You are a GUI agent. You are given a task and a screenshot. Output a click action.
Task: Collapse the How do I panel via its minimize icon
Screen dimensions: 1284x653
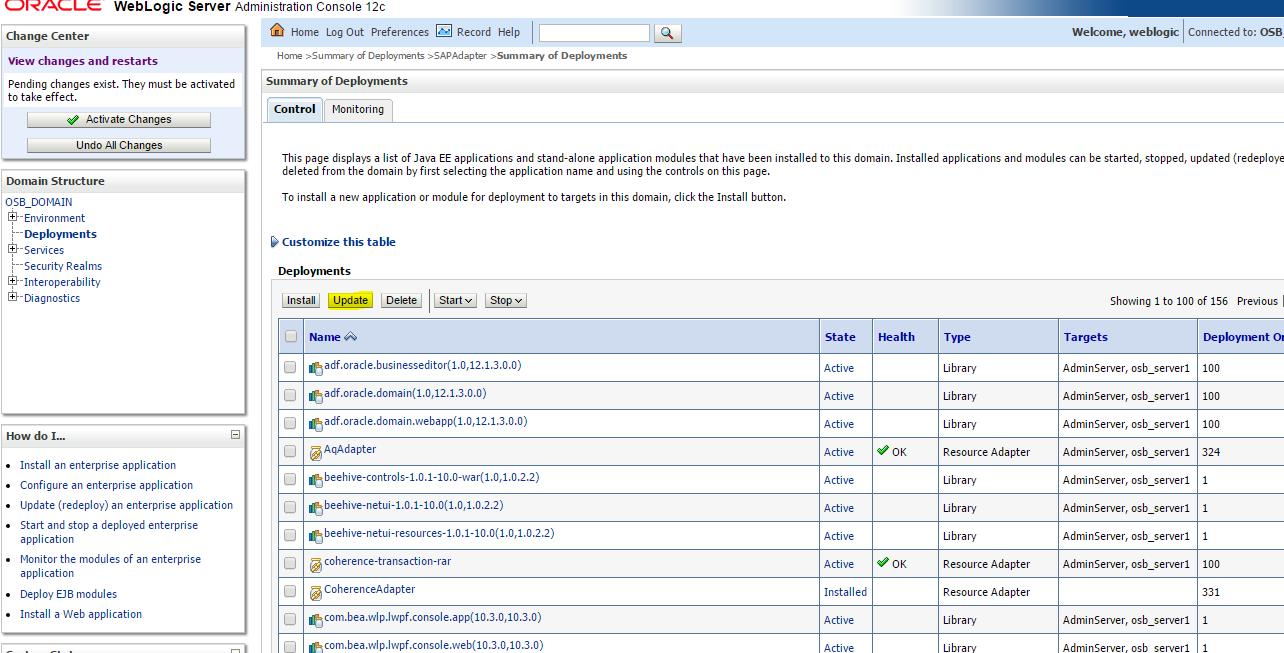click(236, 435)
